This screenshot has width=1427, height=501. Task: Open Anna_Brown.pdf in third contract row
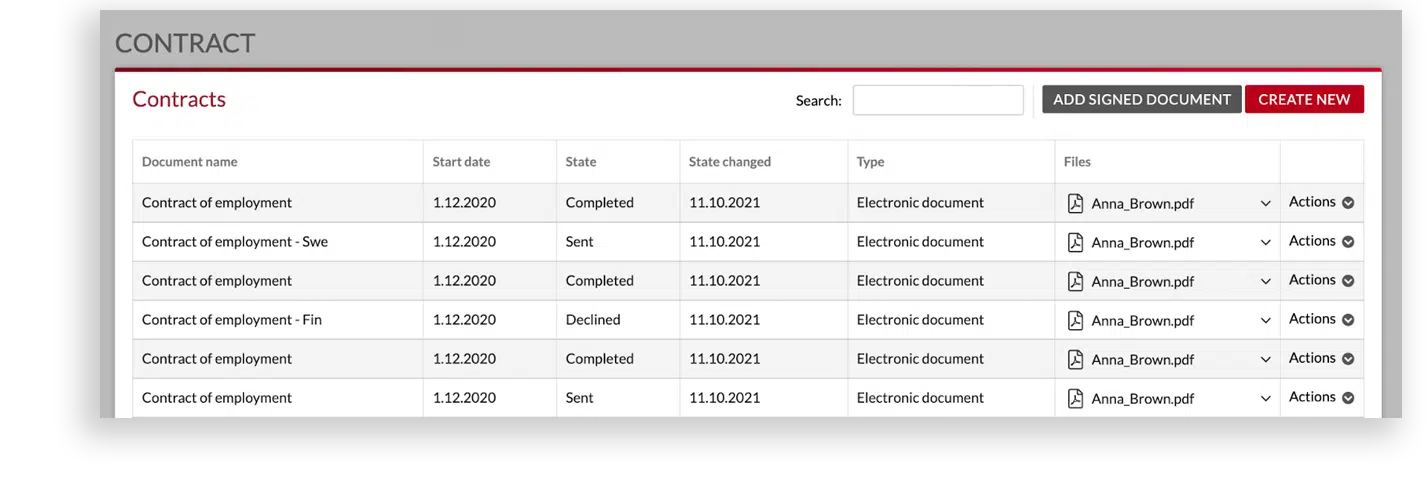pyautogui.click(x=1143, y=282)
